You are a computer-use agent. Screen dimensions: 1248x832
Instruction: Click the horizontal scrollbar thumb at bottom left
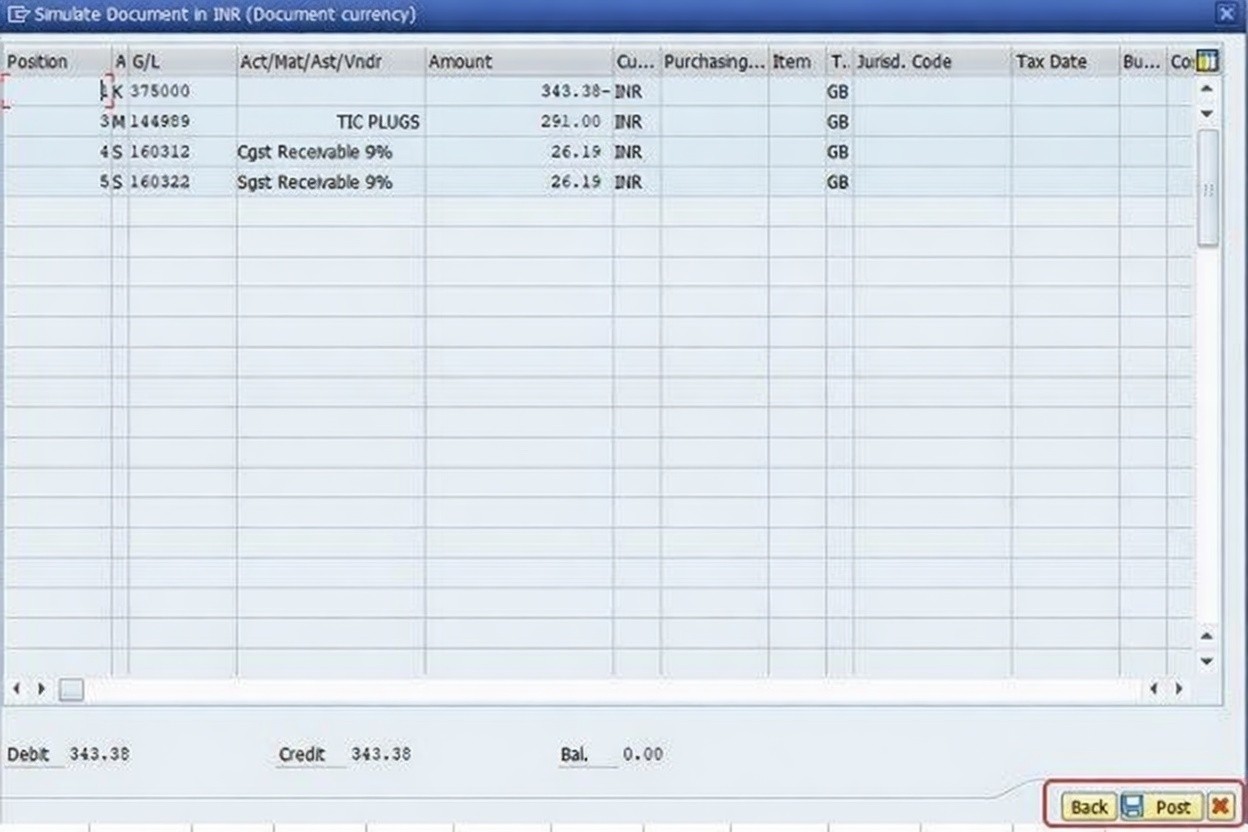tap(71, 689)
